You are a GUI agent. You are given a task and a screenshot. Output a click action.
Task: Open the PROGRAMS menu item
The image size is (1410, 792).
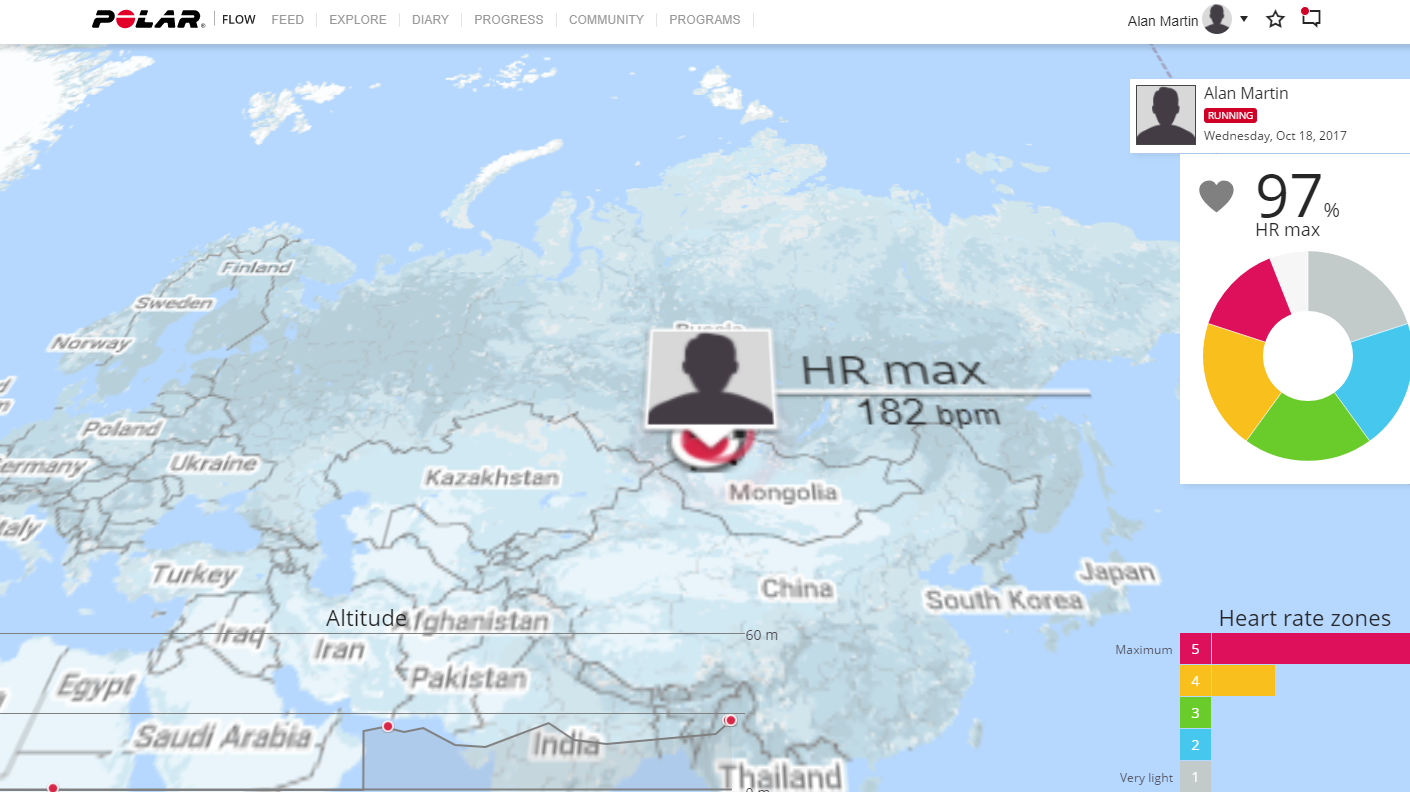(x=705, y=19)
